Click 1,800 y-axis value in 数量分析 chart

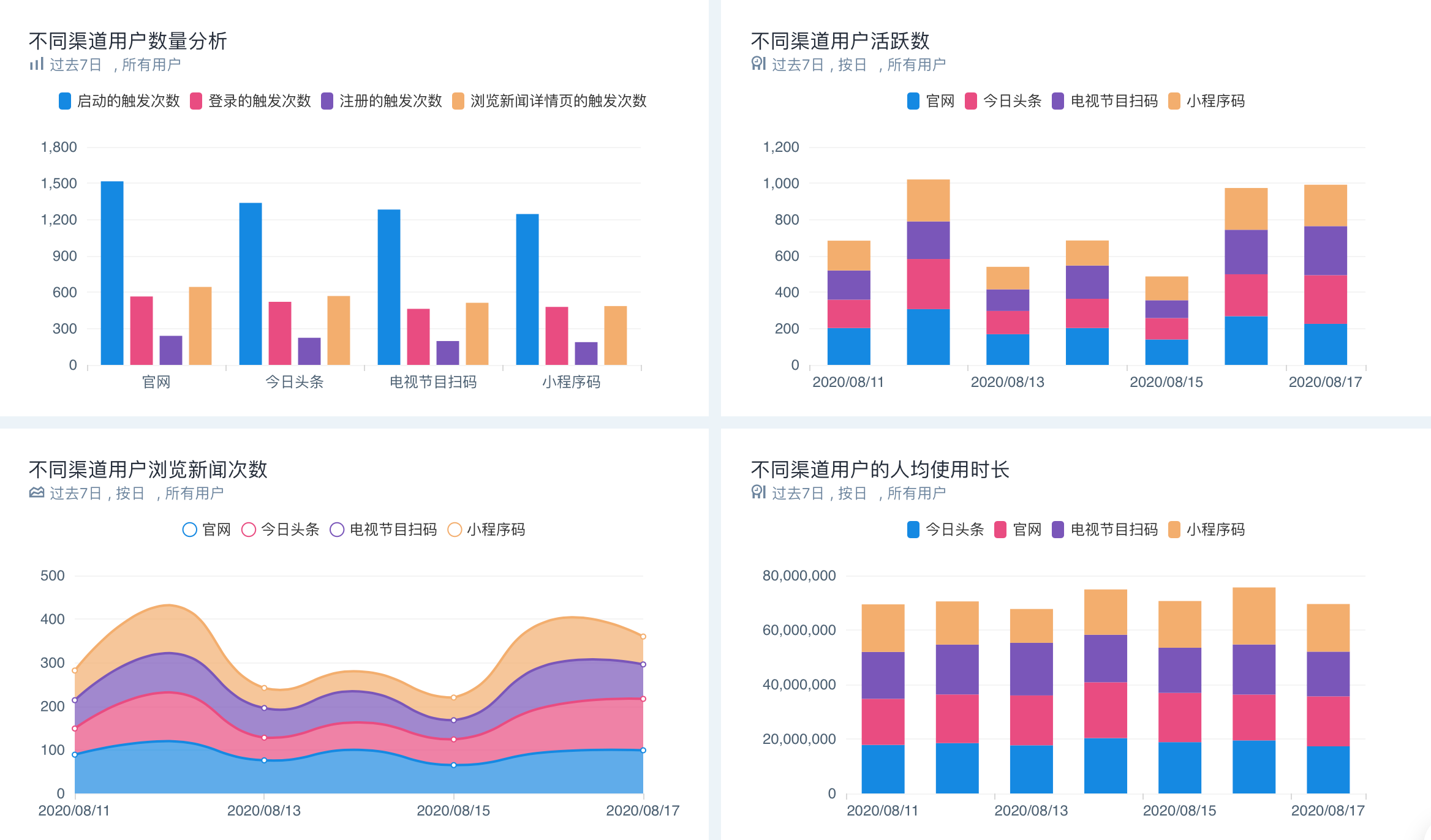coord(59,147)
